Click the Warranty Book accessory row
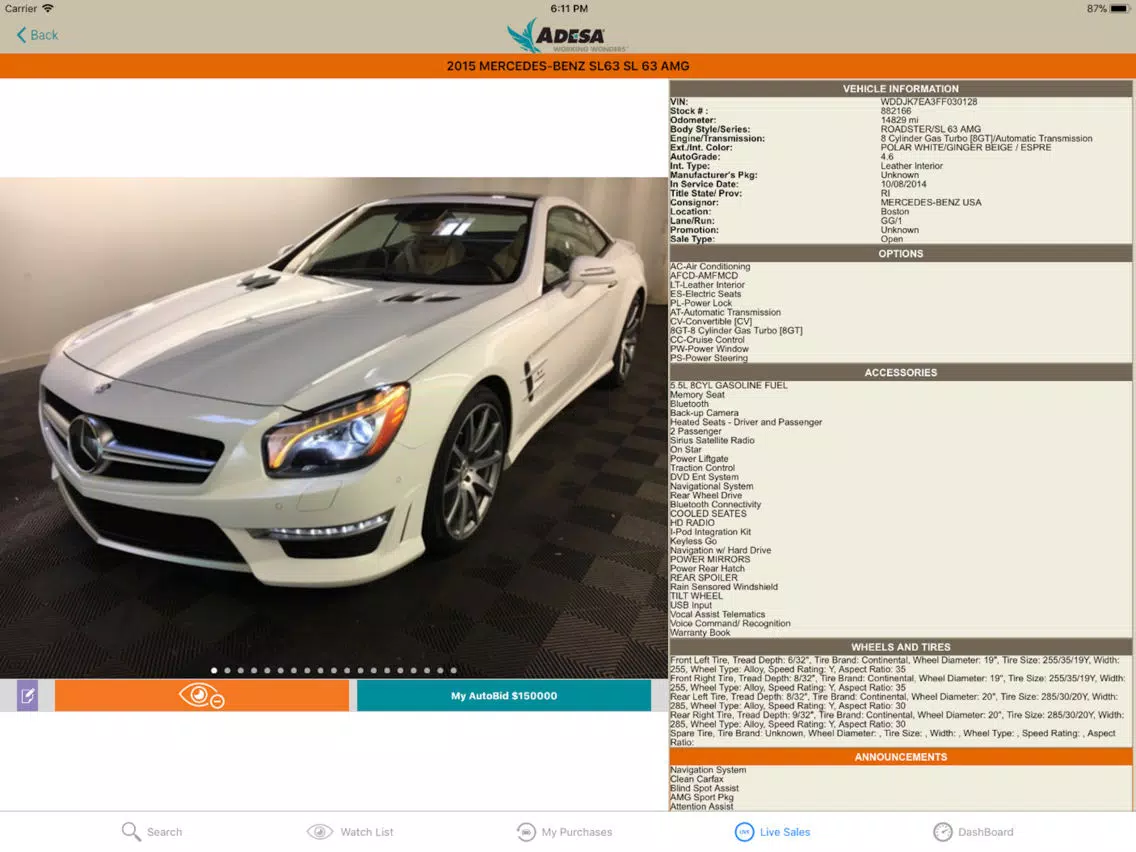 pyautogui.click(x=700, y=632)
